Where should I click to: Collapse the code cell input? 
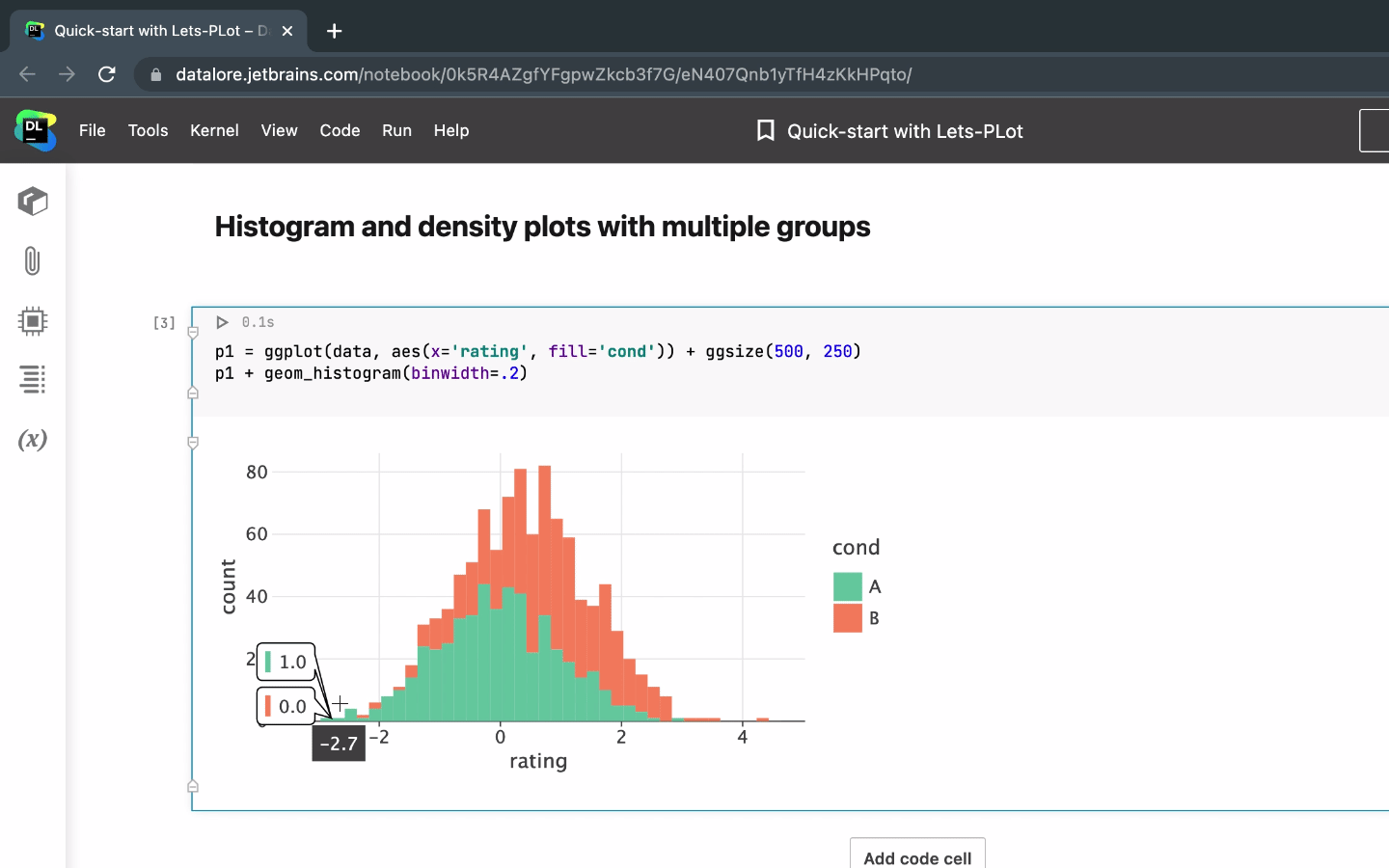pyautogui.click(x=192, y=392)
